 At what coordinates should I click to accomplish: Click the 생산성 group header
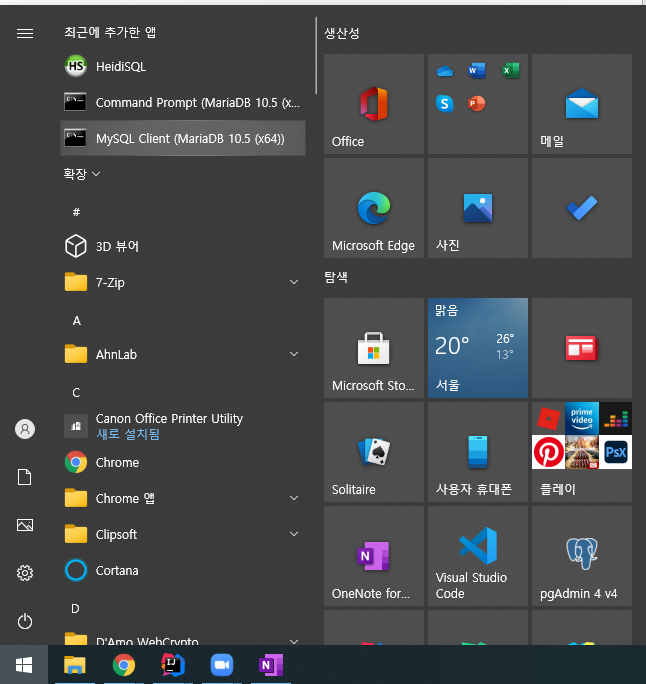tap(342, 33)
